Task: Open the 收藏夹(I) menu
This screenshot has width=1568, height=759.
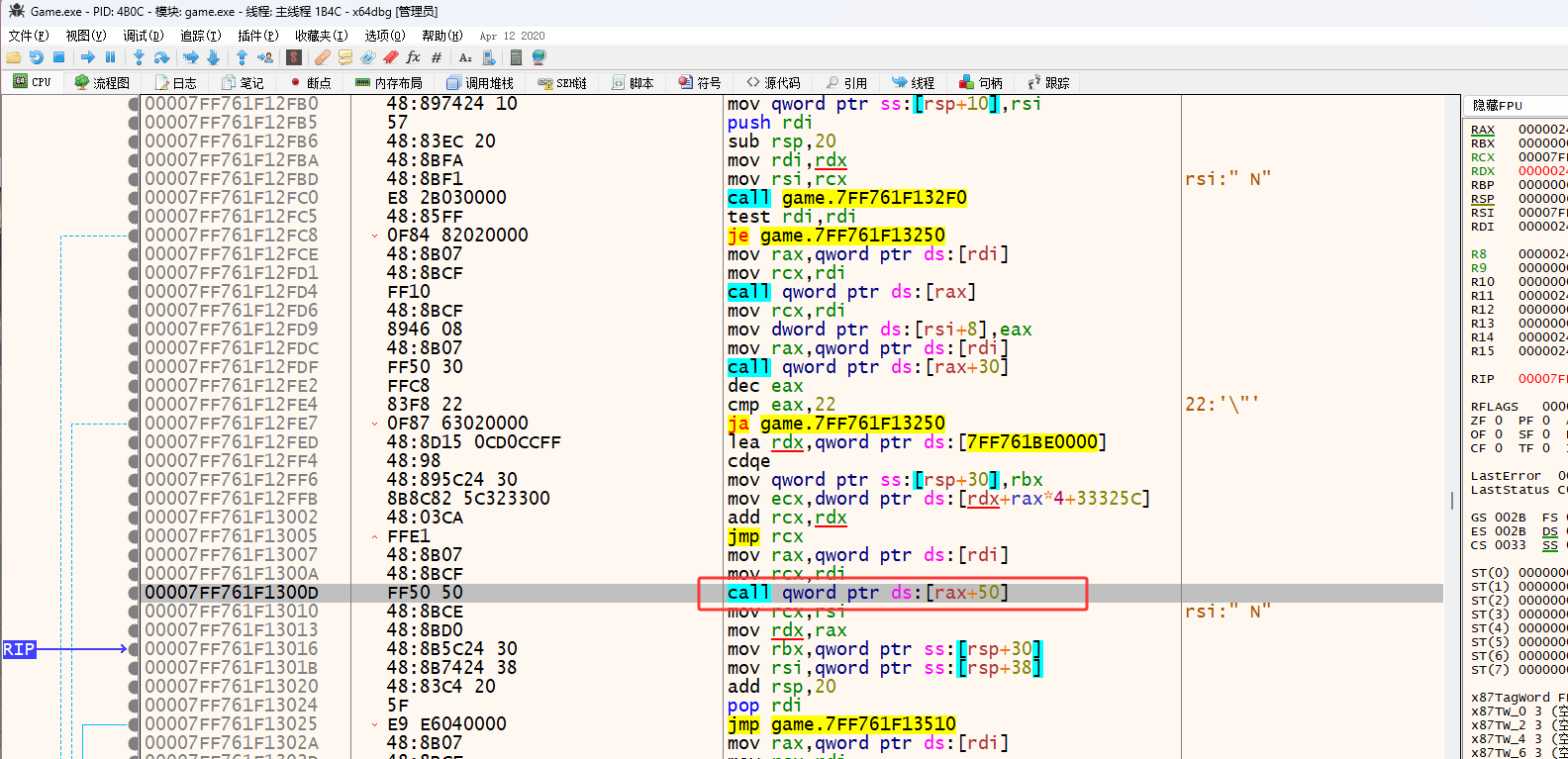Action: tap(322, 36)
